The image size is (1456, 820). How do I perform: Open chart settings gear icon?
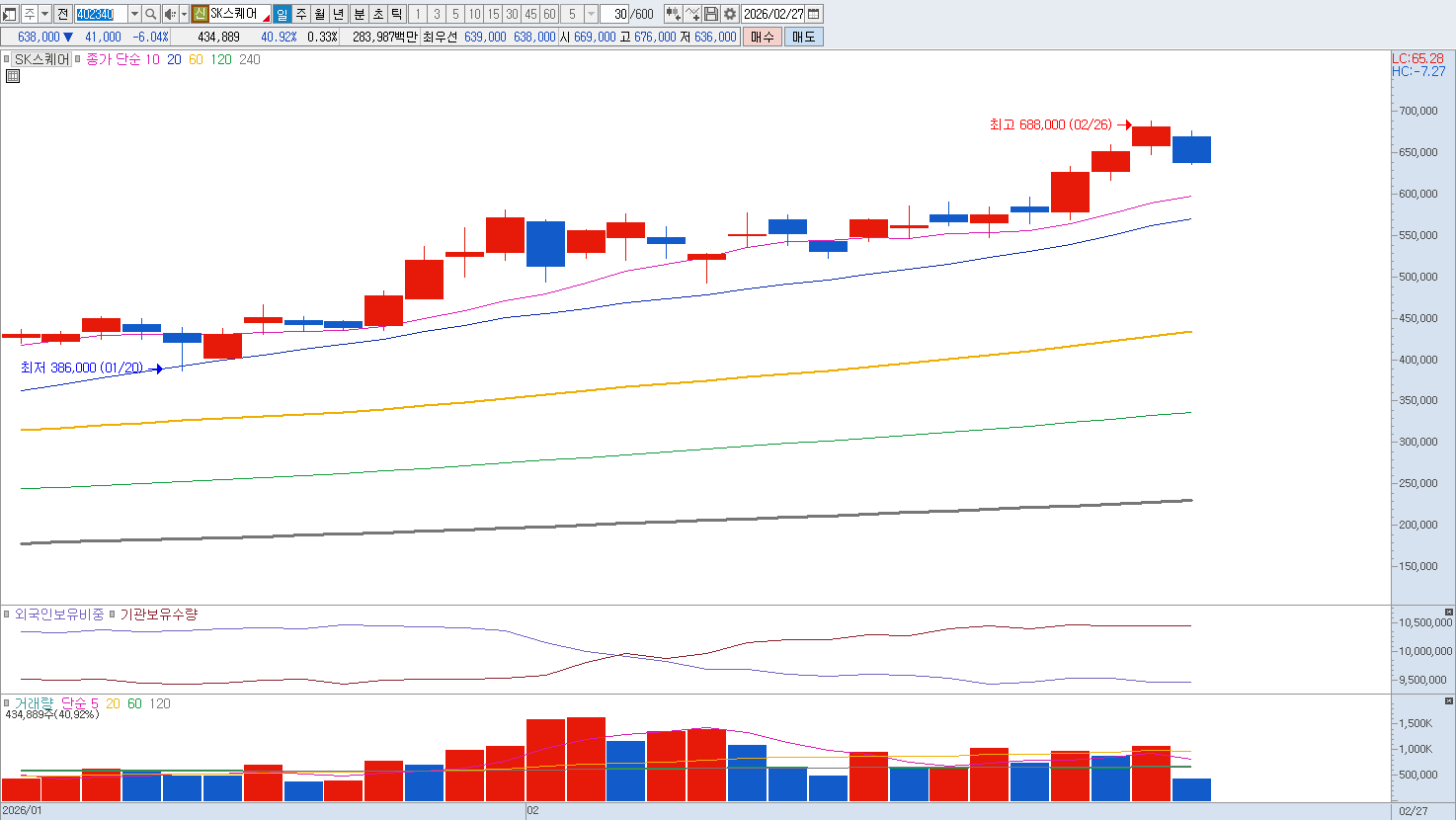730,14
